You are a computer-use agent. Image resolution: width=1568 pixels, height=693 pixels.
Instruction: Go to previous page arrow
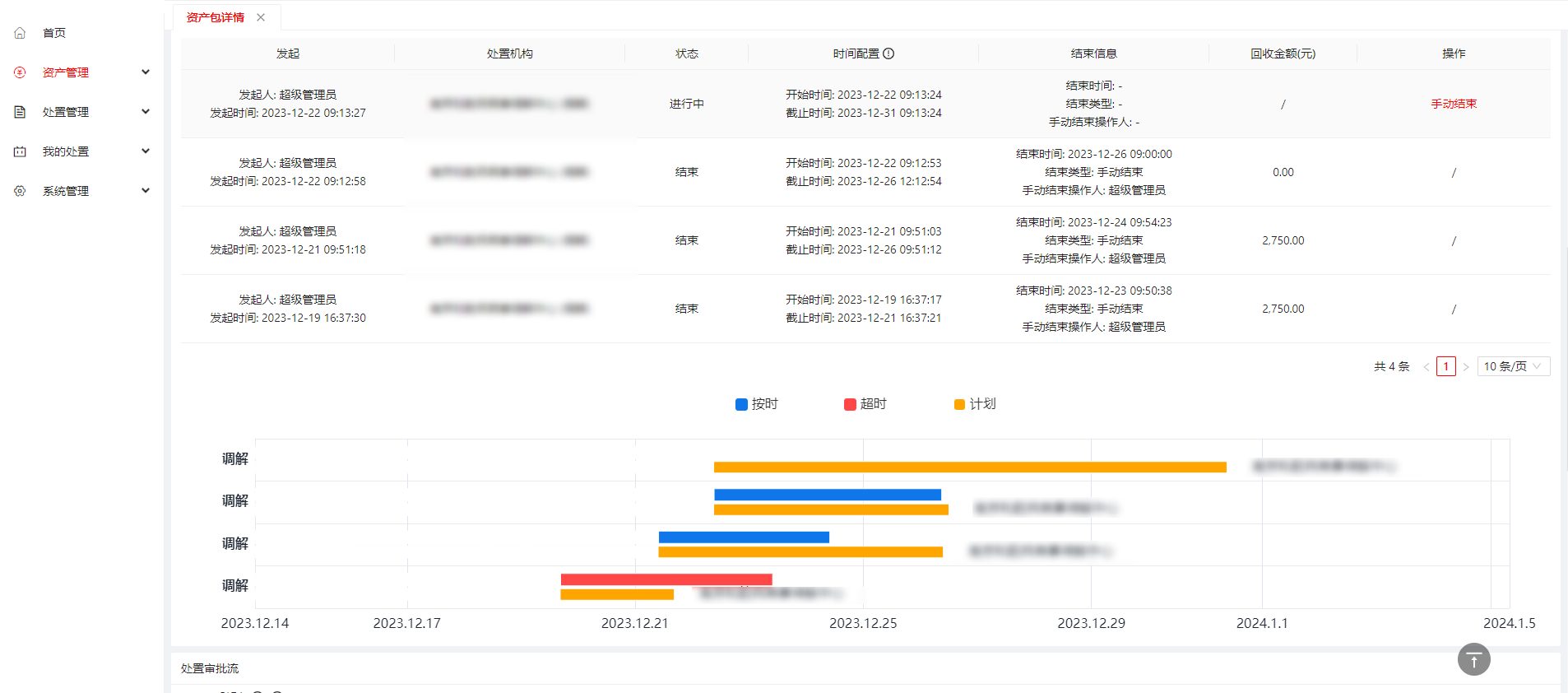pos(1426,367)
